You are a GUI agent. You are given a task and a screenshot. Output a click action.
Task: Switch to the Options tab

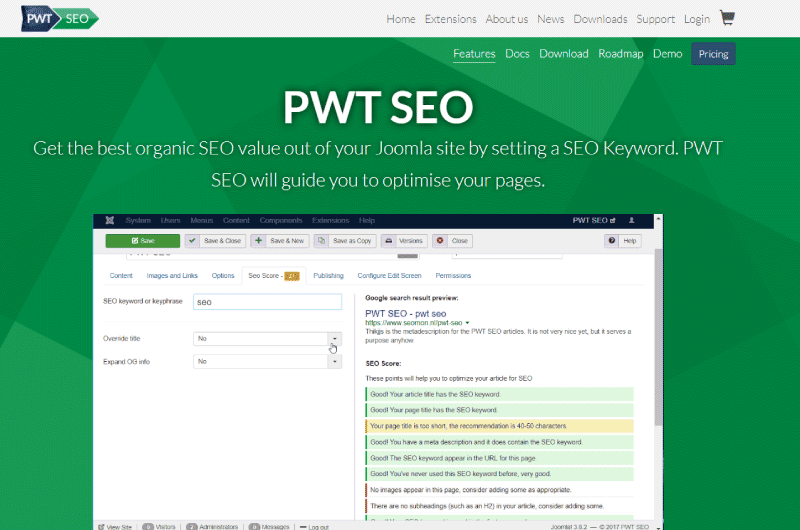click(223, 275)
